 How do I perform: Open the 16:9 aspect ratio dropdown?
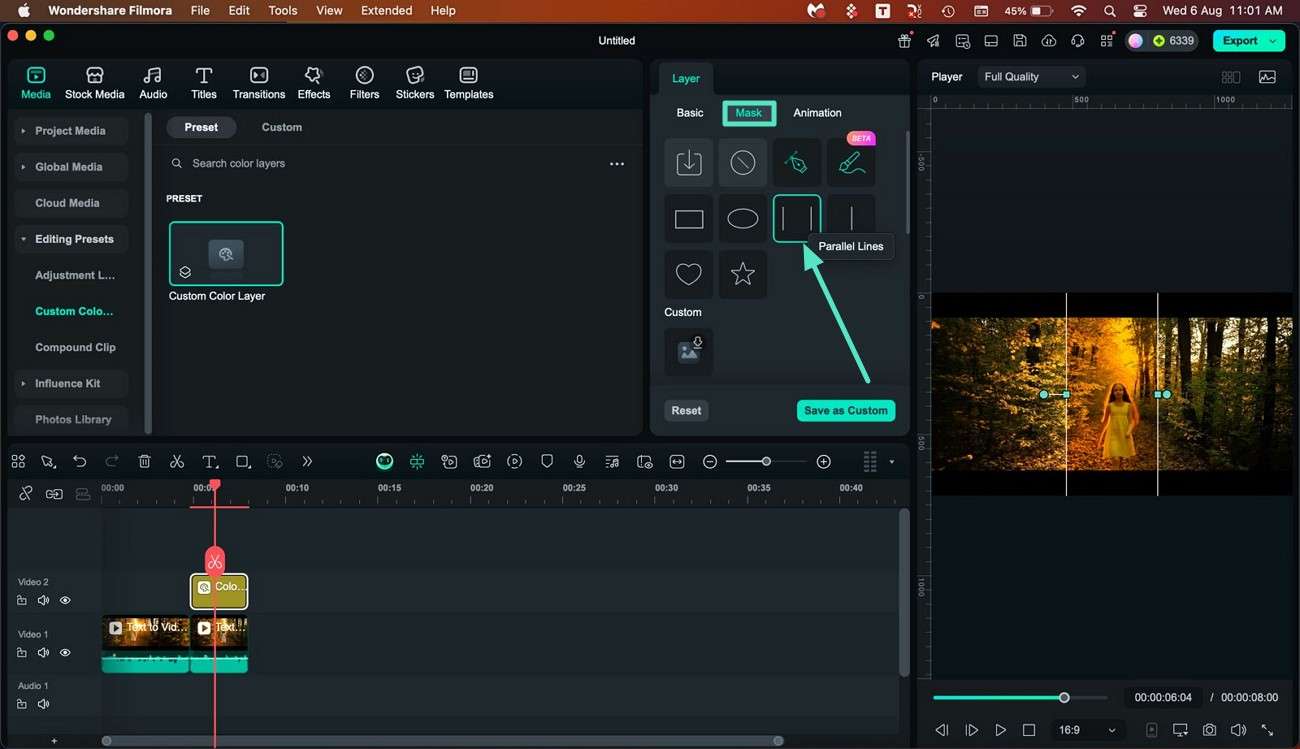point(1087,730)
